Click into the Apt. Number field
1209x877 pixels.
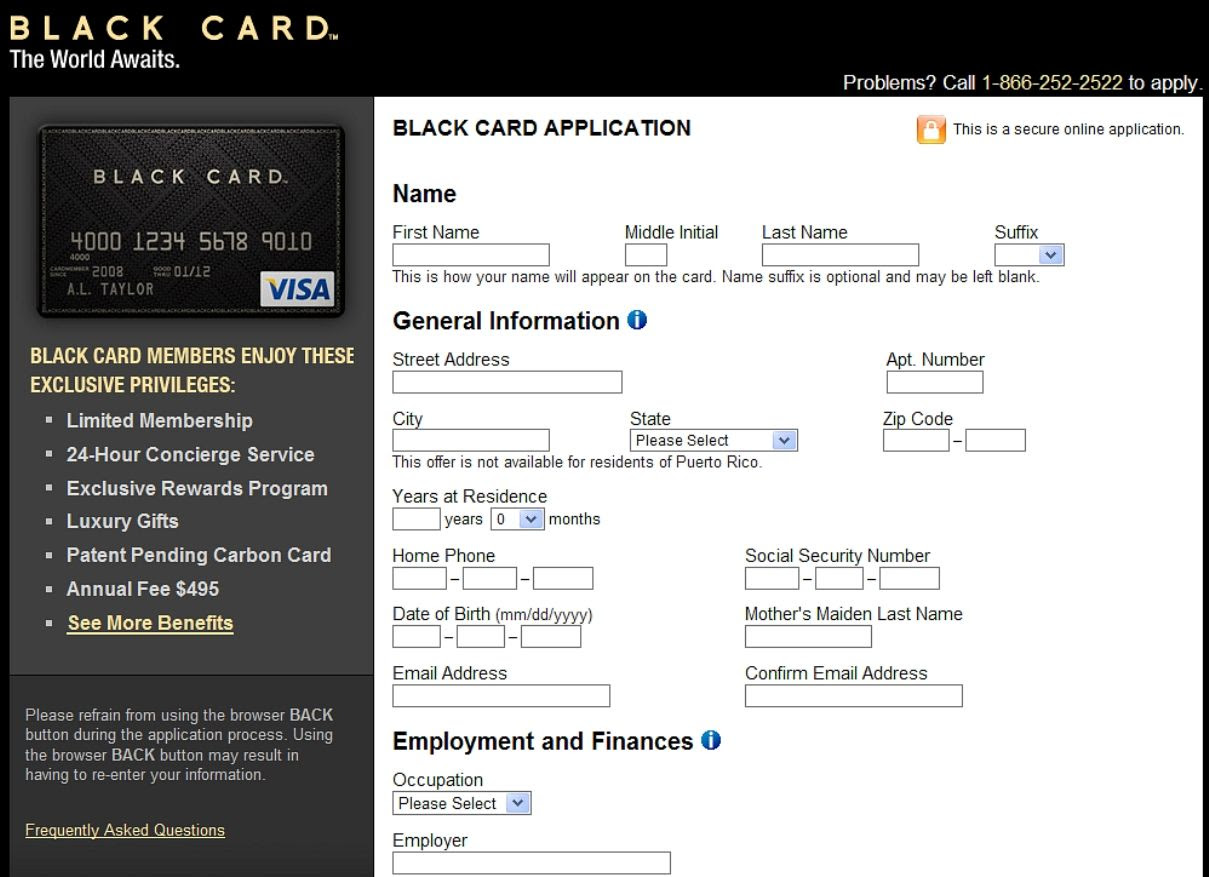click(x=935, y=382)
